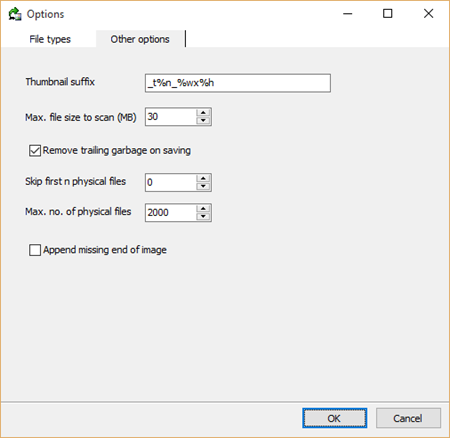Viewport: 450px width, 438px height.
Task: Increase Skip first n physical files value
Action: point(203,178)
